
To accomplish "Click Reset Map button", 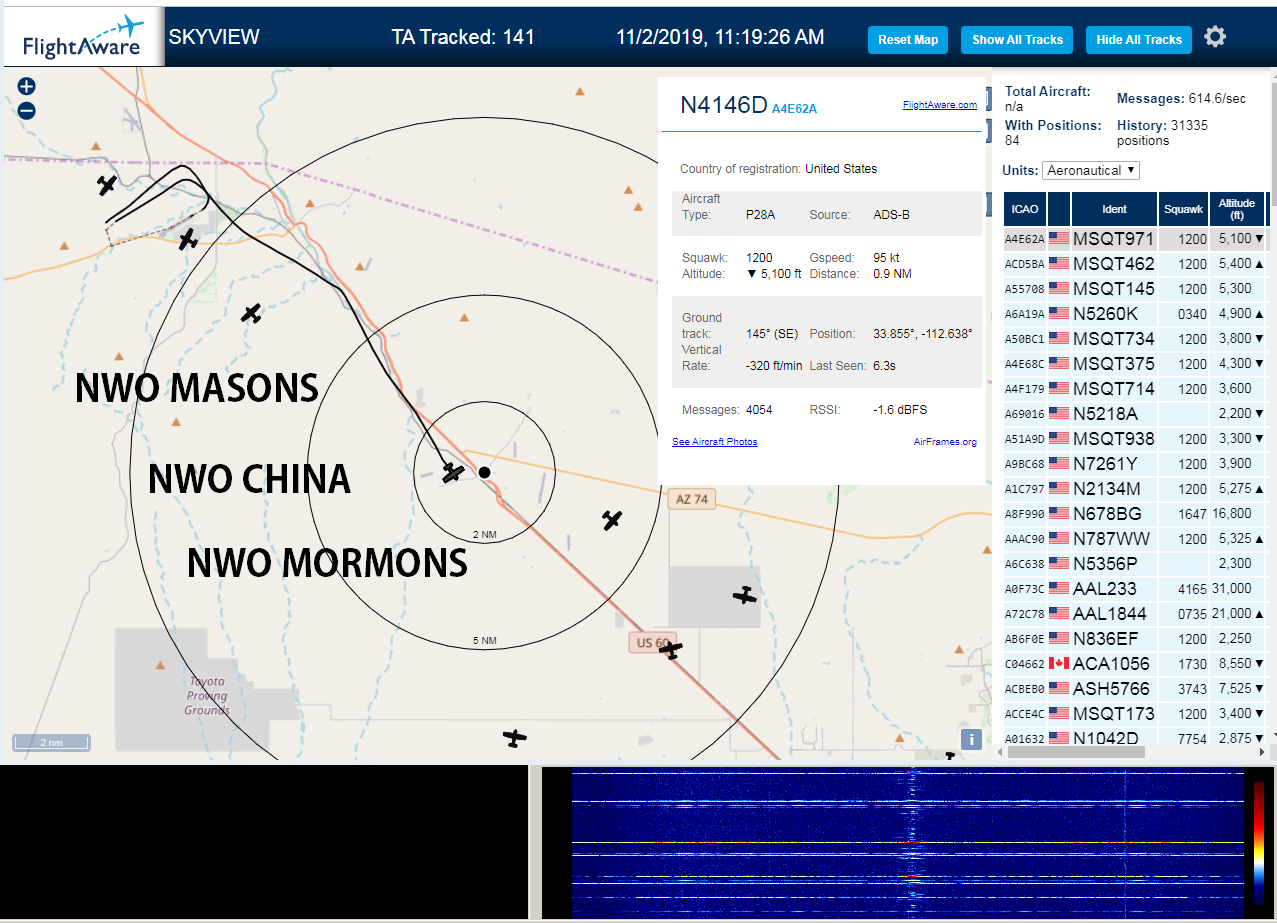I will [x=908, y=40].
